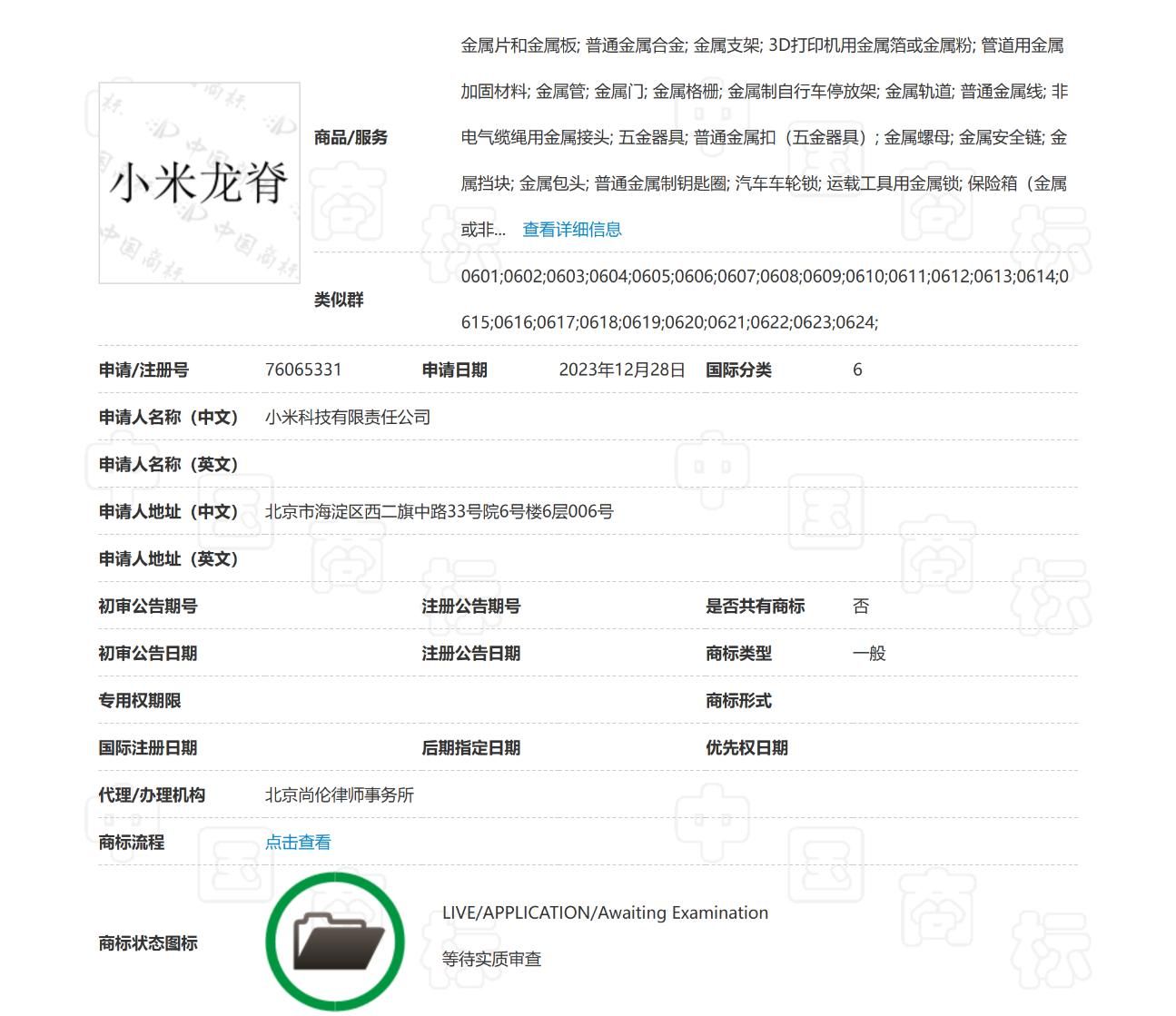Select the application number 76065331

[x=303, y=370]
